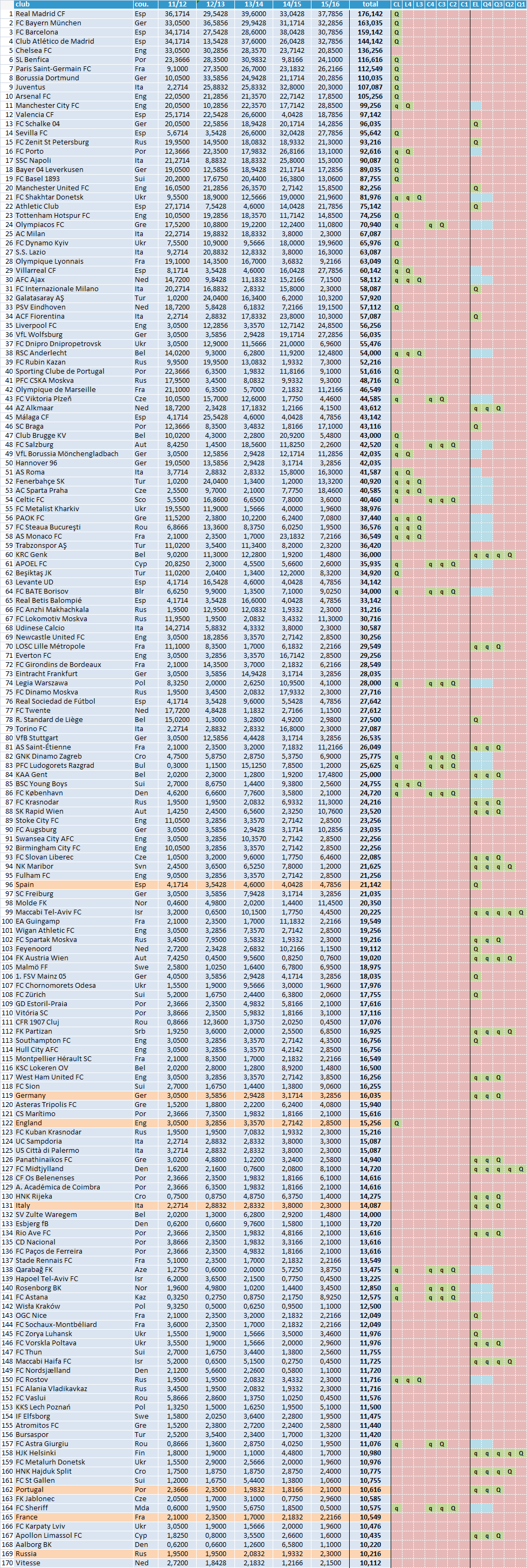This screenshot has width=527, height=1568.
Task: Select the 'APOEL FC' club cell
Action: 73,563
